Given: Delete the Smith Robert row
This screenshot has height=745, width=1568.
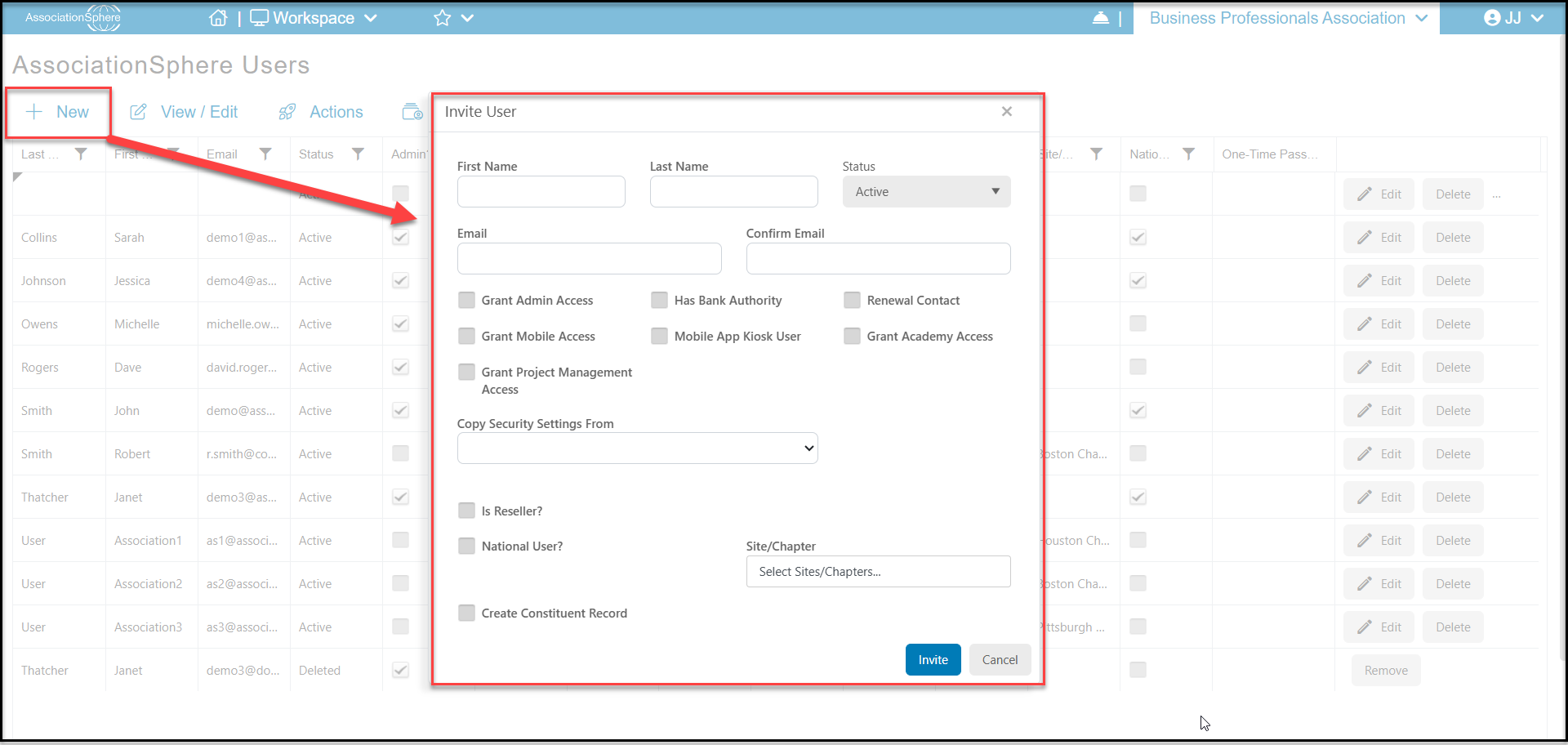Looking at the screenshot, I should point(1454,454).
